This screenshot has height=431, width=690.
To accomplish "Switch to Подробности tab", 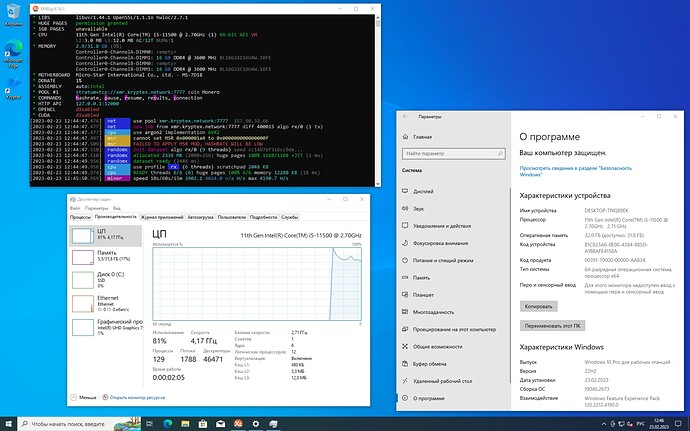I will point(264,217).
